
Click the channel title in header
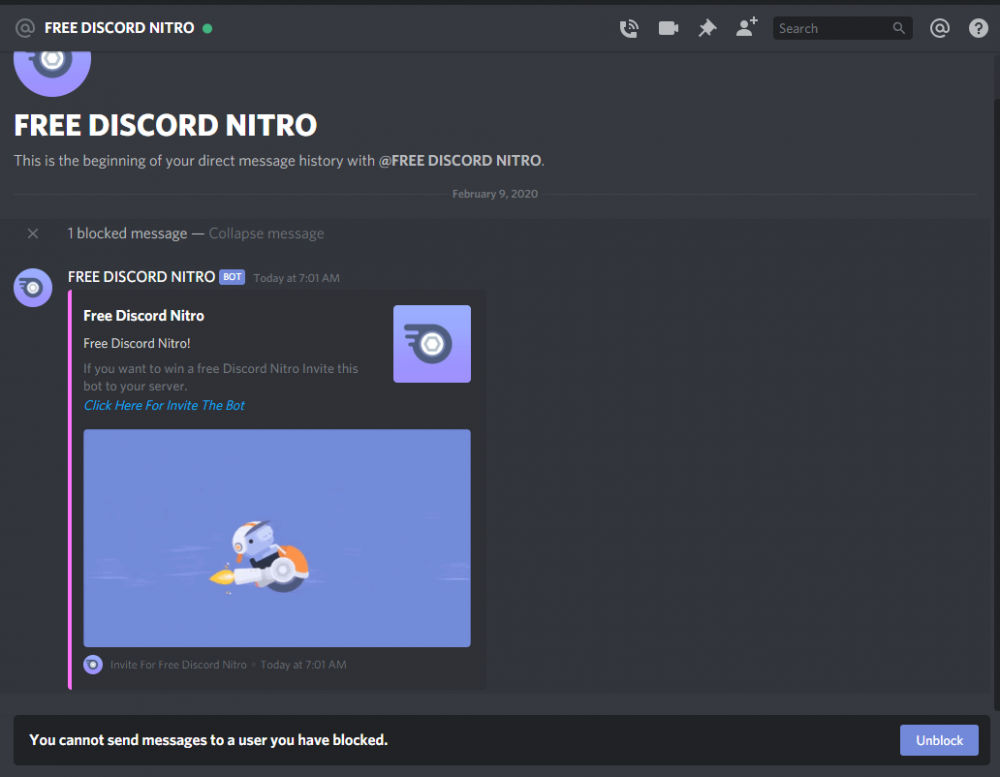119,28
